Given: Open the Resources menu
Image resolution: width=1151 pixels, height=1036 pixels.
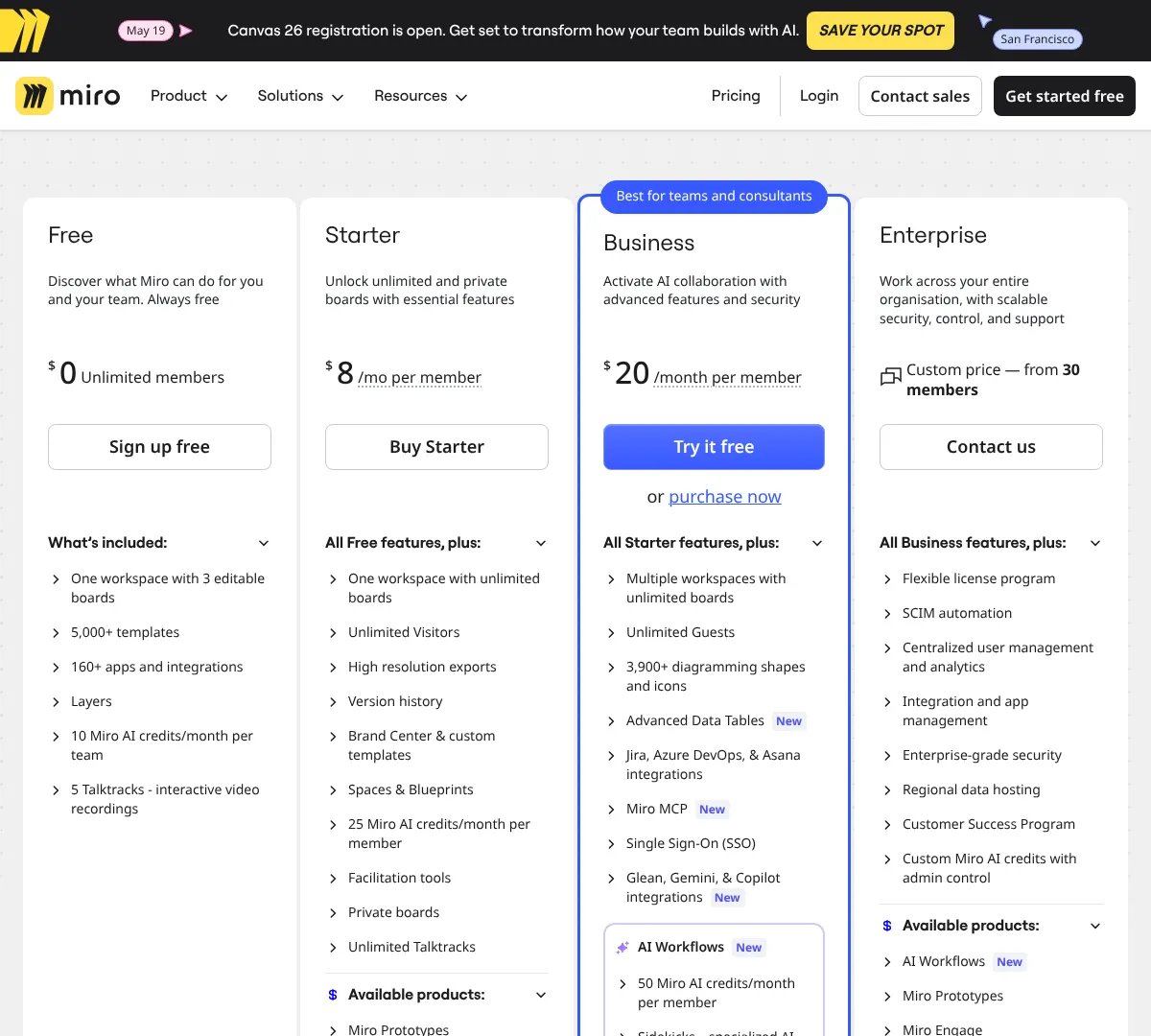Looking at the screenshot, I should (420, 96).
